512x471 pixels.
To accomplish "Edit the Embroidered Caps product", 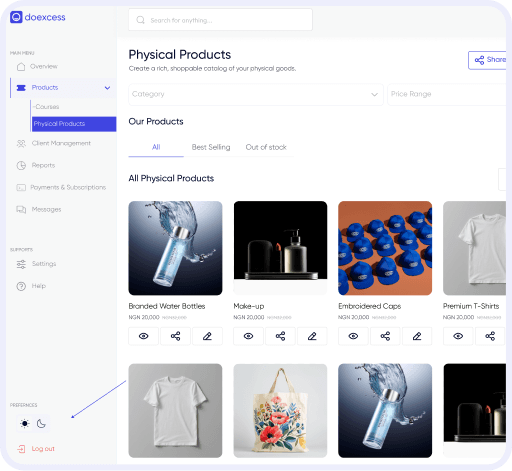I will 417,336.
